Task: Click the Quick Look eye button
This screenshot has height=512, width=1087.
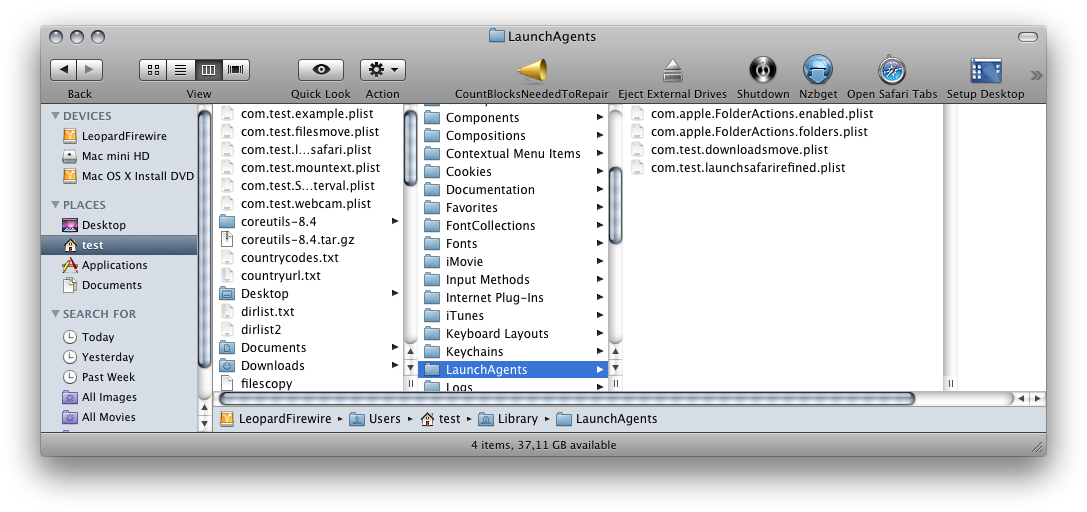Action: pyautogui.click(x=321, y=70)
